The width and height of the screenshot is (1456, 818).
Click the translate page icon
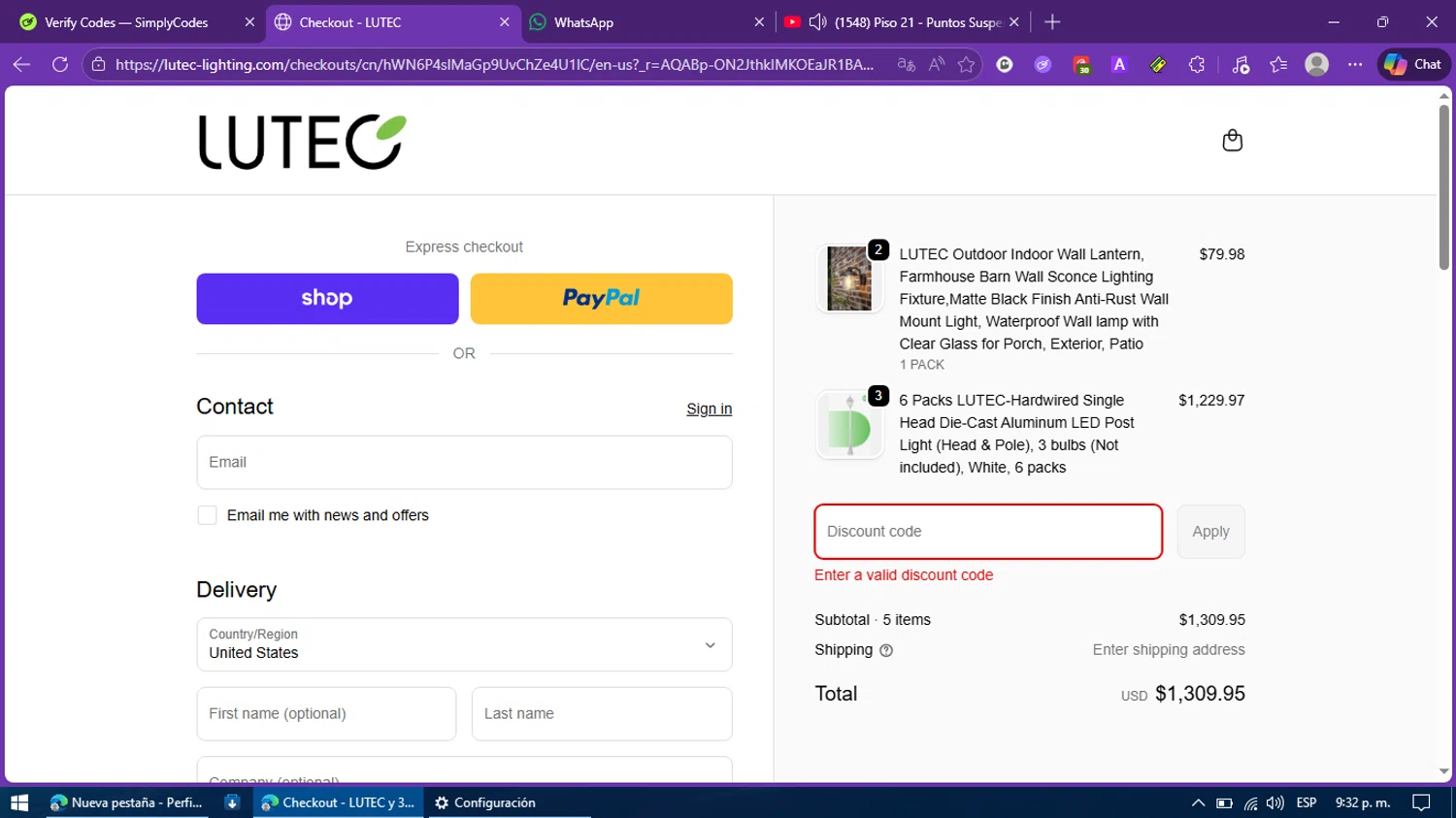tap(906, 64)
